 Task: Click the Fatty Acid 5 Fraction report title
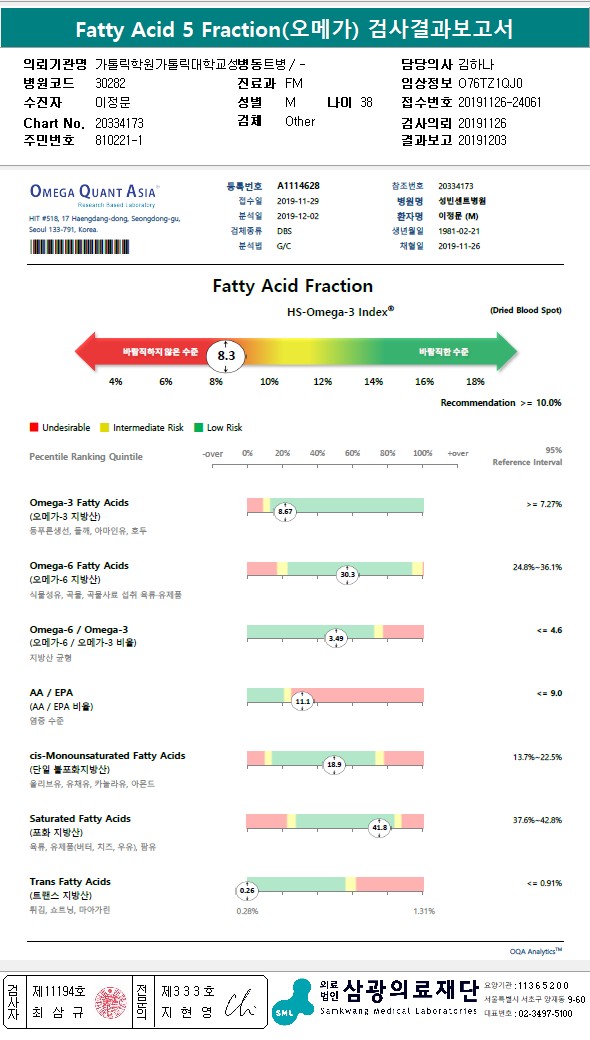294,29
